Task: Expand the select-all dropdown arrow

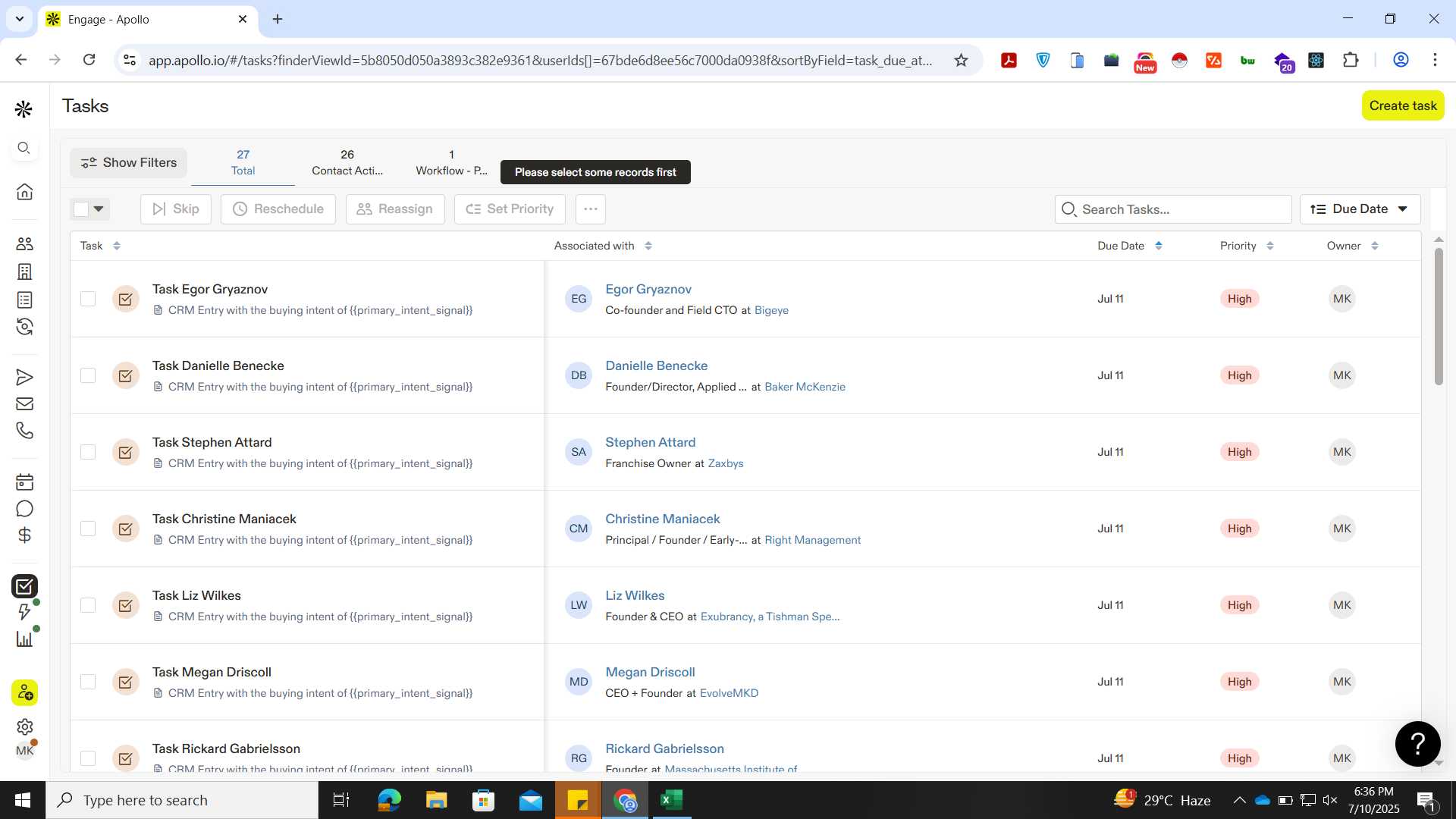Action: pos(99,209)
